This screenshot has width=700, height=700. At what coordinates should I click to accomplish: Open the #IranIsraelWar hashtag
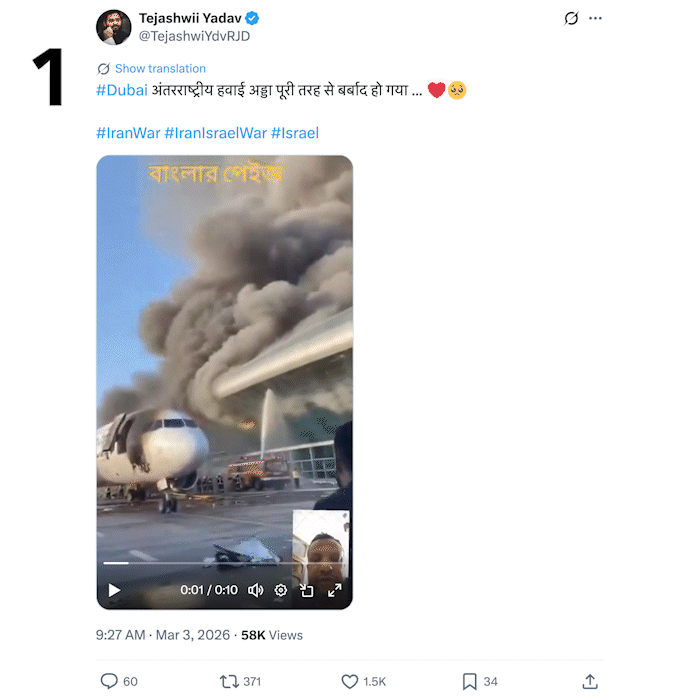click(215, 133)
